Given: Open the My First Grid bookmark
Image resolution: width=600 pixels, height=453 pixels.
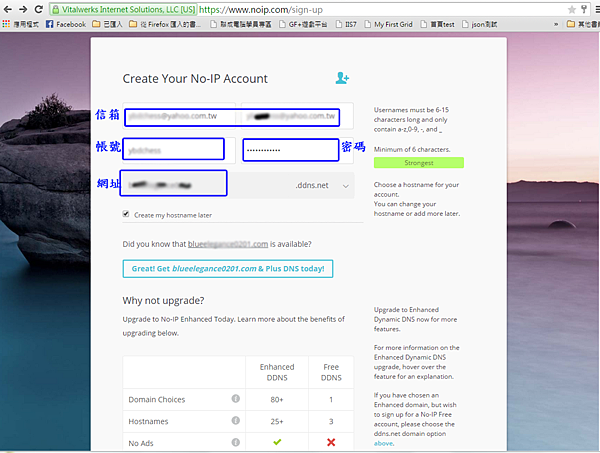Looking at the screenshot, I should (x=388, y=24).
